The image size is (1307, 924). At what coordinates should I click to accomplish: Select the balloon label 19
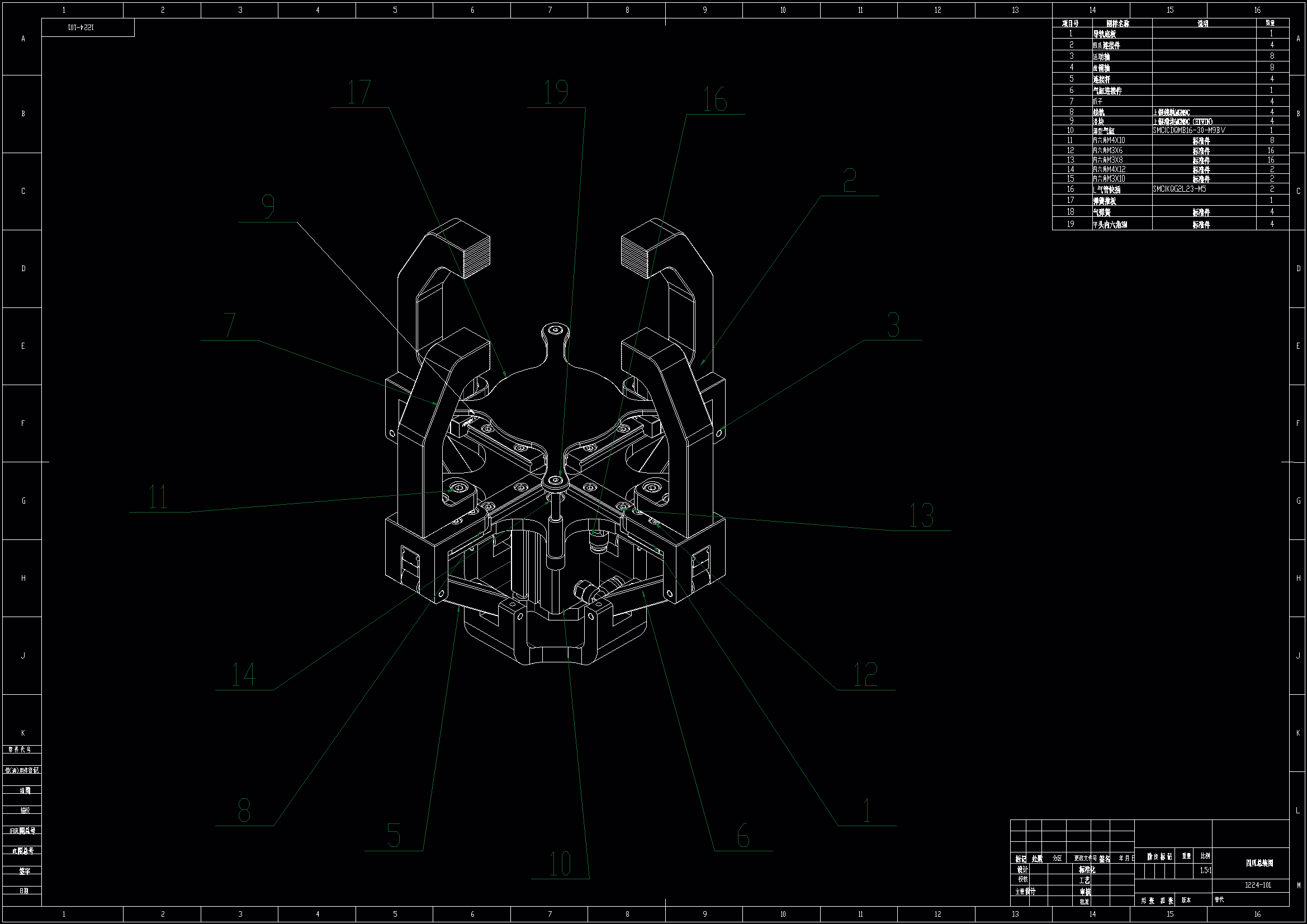click(x=556, y=93)
